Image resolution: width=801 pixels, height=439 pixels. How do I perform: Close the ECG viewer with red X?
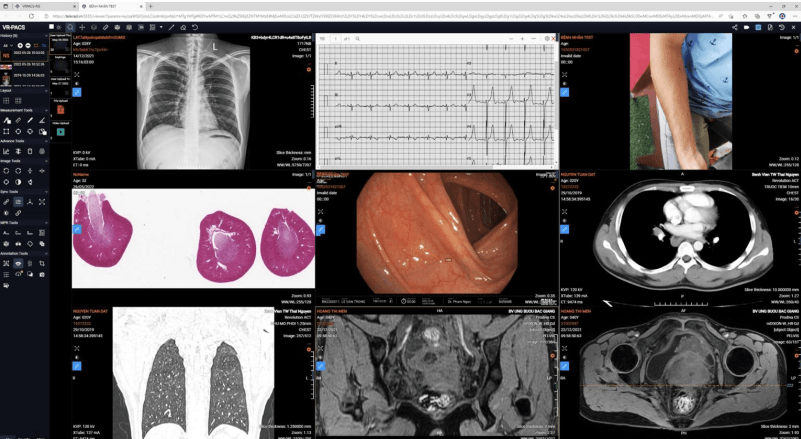pos(551,39)
